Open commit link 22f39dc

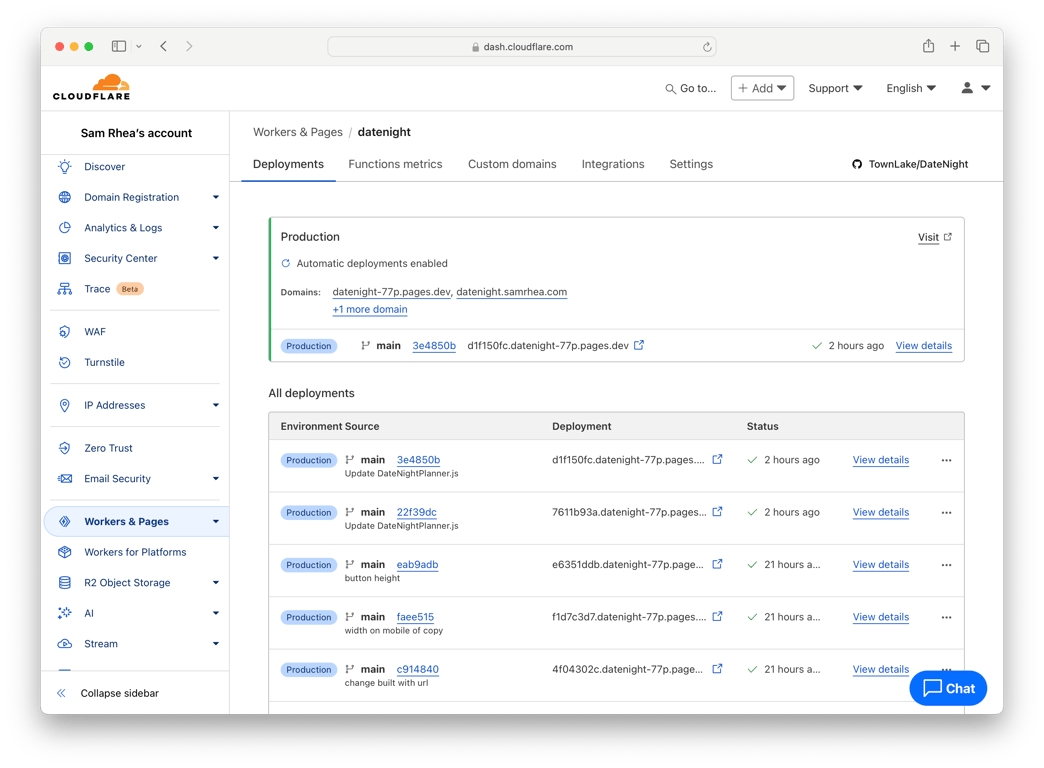417,512
